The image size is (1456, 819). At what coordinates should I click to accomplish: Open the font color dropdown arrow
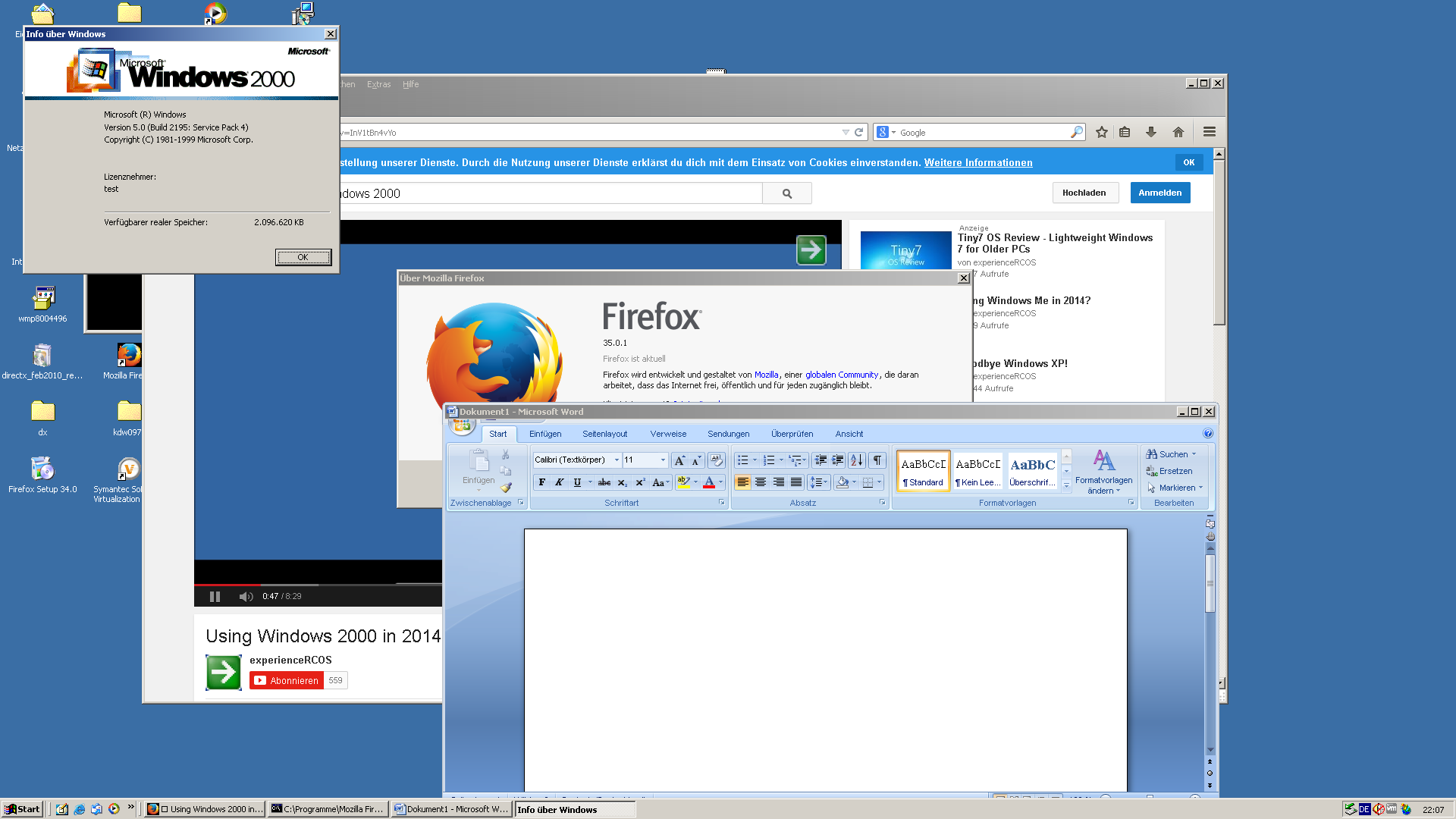click(720, 482)
